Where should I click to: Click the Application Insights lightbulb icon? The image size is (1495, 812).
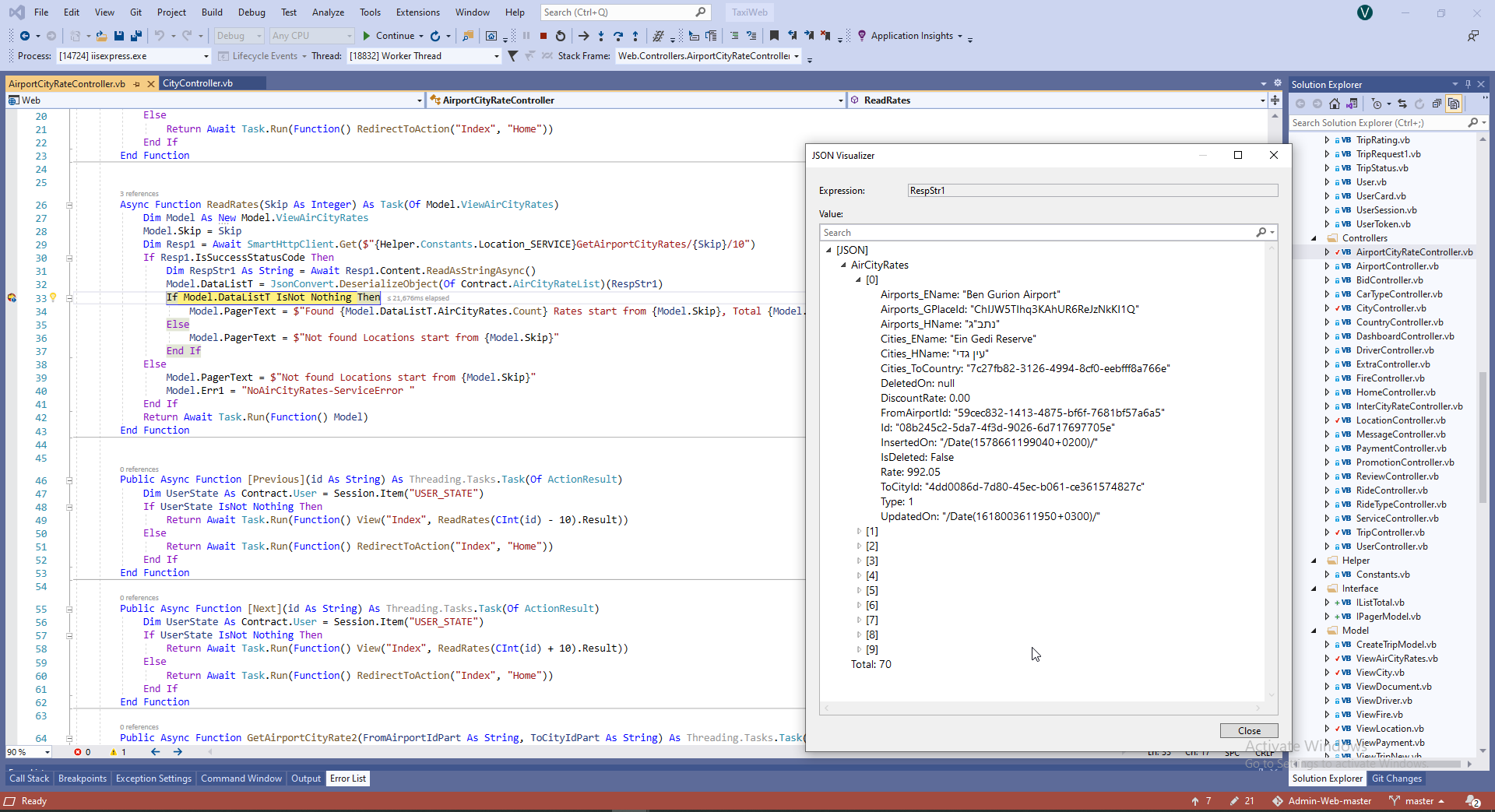861,36
